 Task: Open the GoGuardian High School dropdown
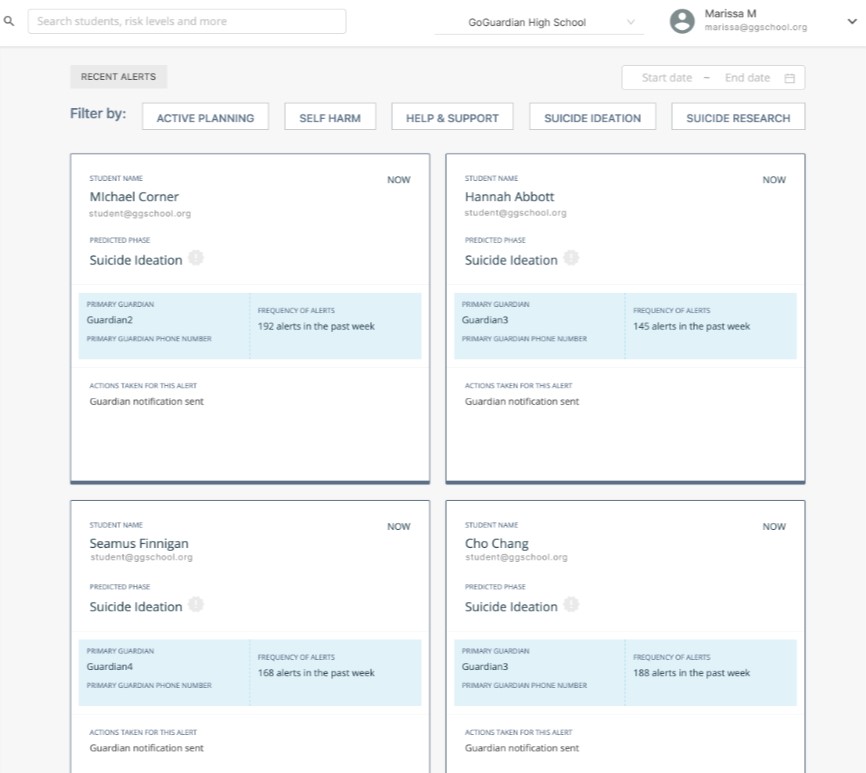point(539,23)
